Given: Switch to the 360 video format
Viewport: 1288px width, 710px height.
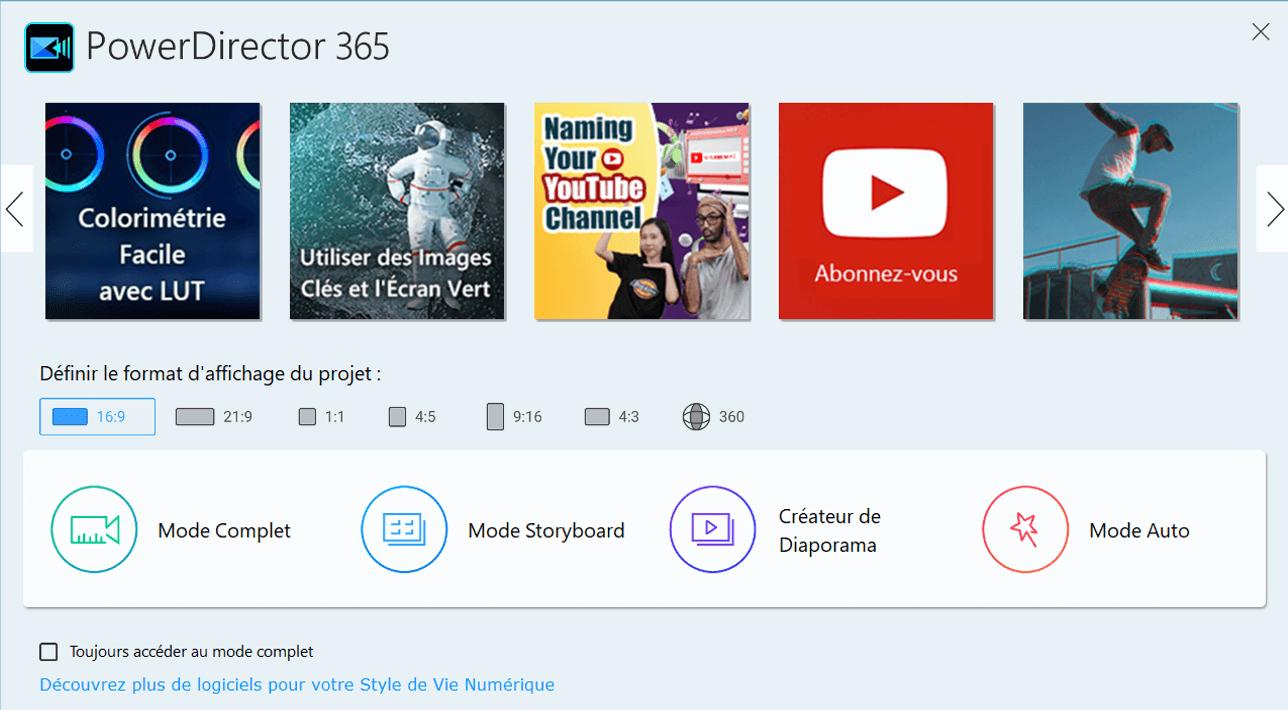Looking at the screenshot, I should [x=713, y=417].
